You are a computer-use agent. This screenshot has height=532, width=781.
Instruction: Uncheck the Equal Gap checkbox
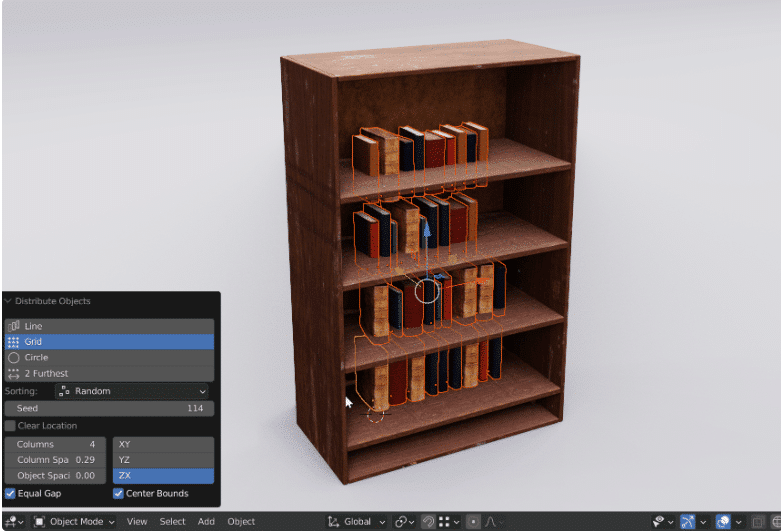tap(10, 493)
